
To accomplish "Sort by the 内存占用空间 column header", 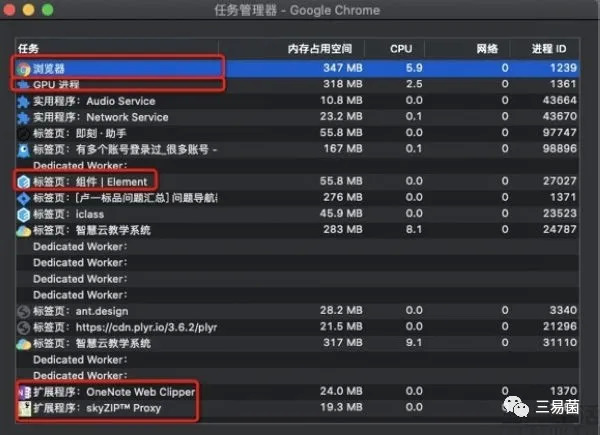I will point(291,49).
